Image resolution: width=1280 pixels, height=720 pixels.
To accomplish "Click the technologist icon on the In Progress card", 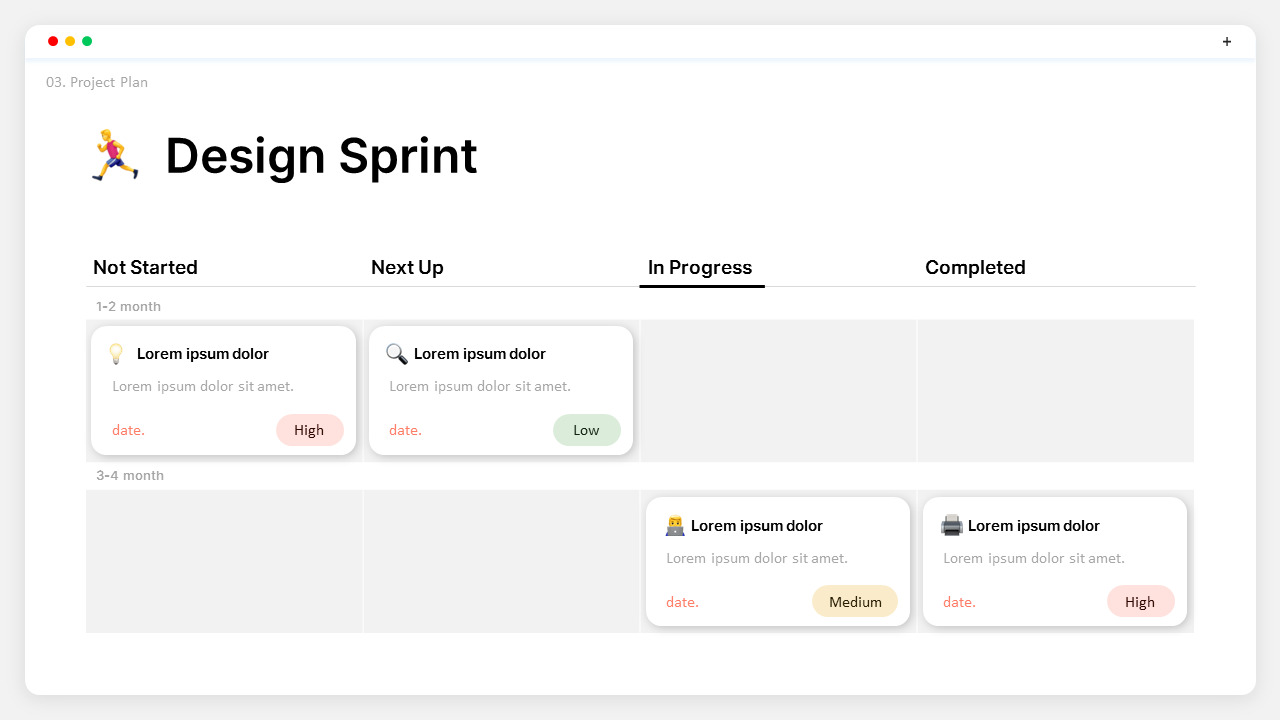I will (x=675, y=525).
